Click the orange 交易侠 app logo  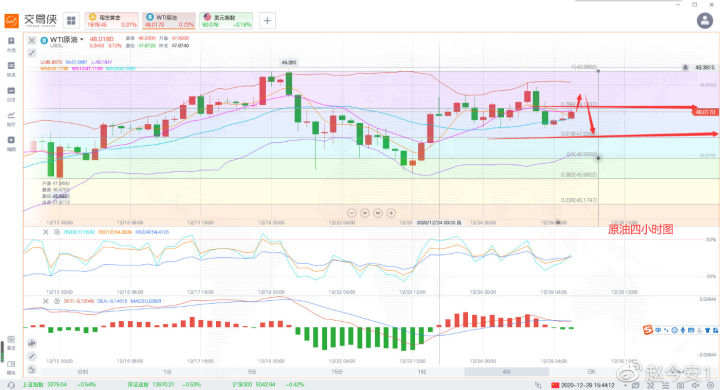pyautogui.click(x=11, y=21)
